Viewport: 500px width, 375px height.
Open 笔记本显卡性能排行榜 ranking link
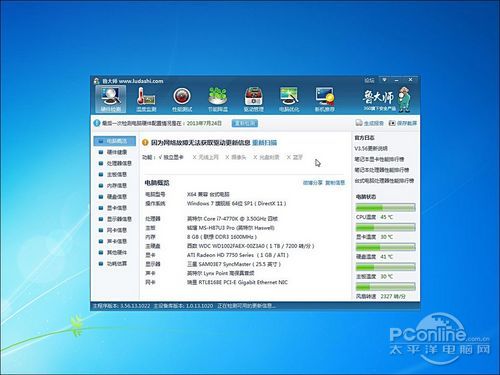click(x=379, y=159)
